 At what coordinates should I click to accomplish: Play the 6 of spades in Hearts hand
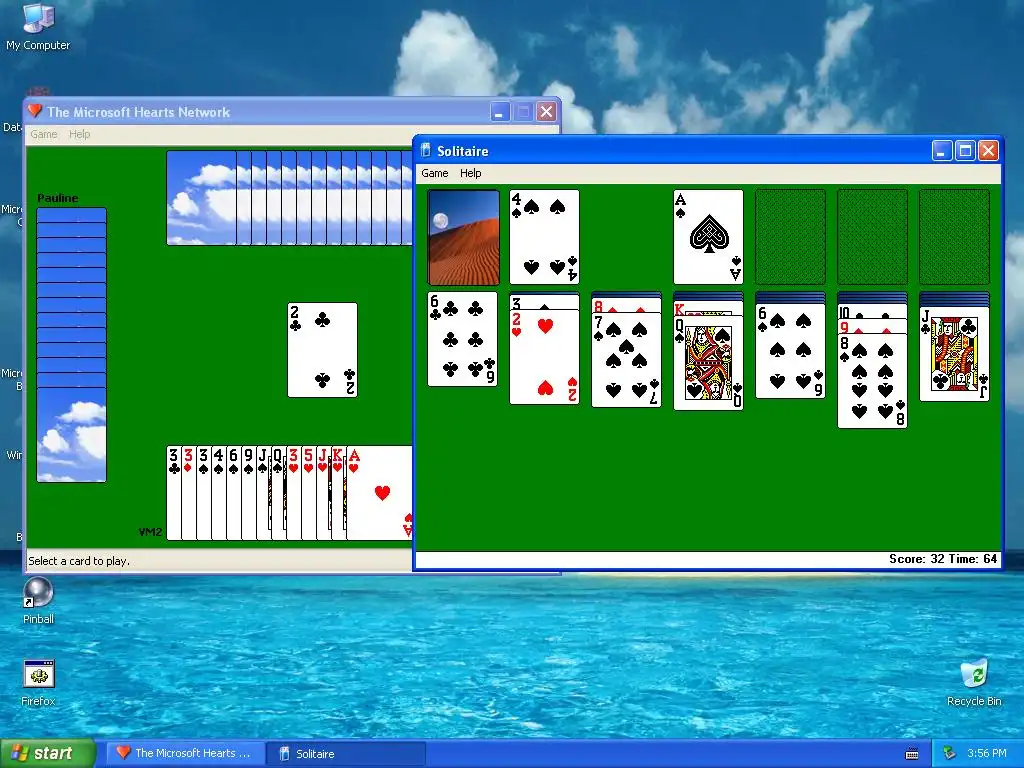(x=234, y=493)
